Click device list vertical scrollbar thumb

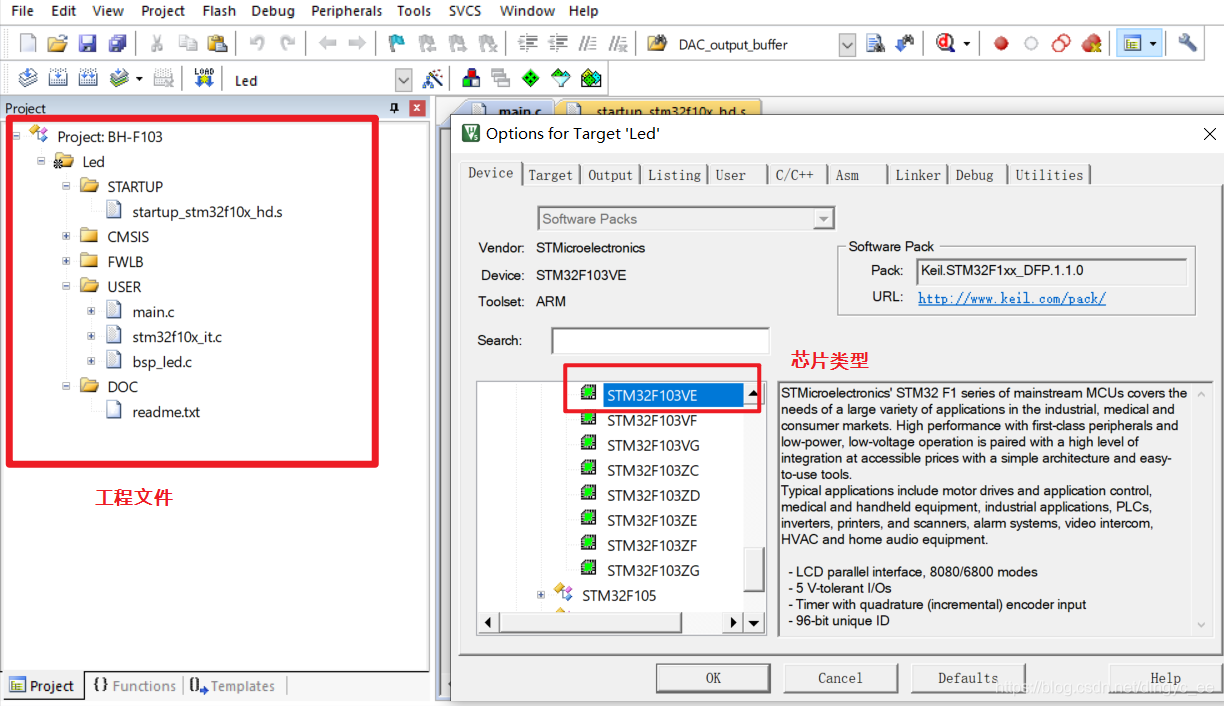pyautogui.click(x=755, y=568)
